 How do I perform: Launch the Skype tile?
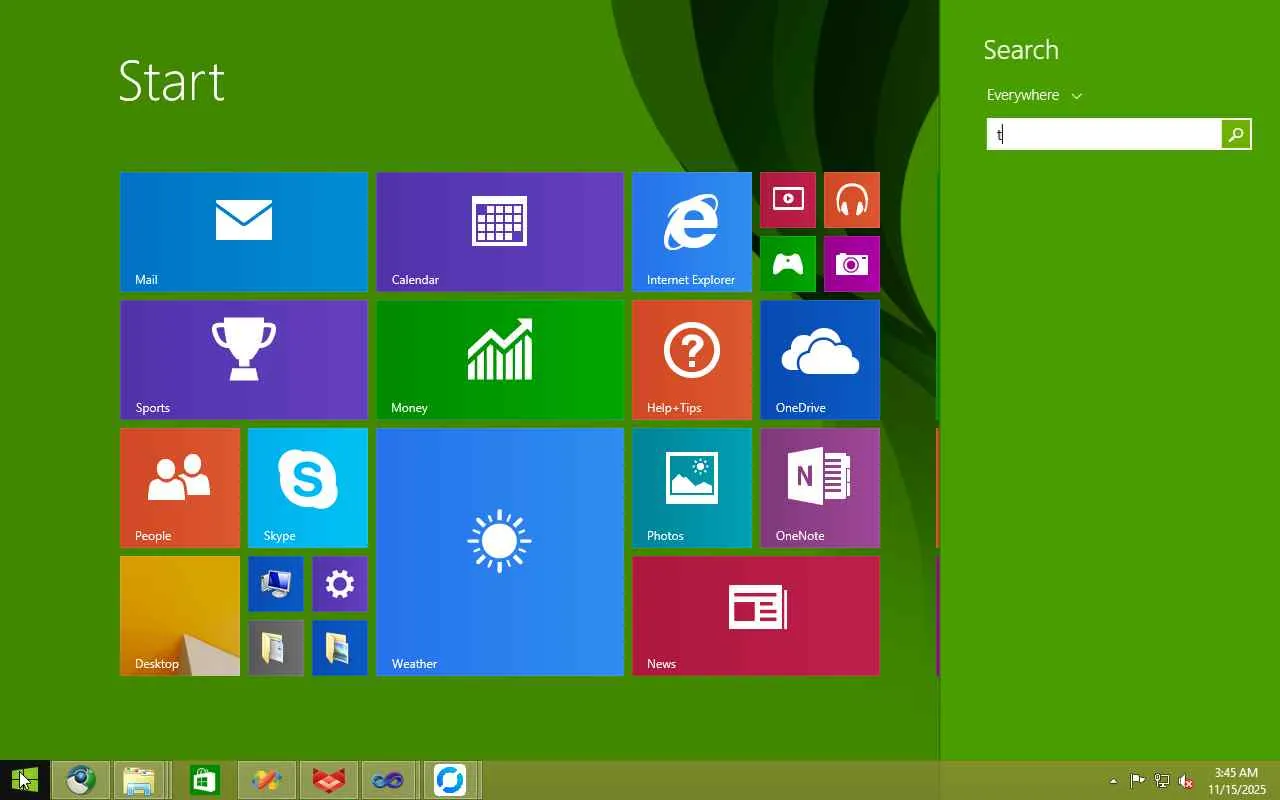pos(308,488)
